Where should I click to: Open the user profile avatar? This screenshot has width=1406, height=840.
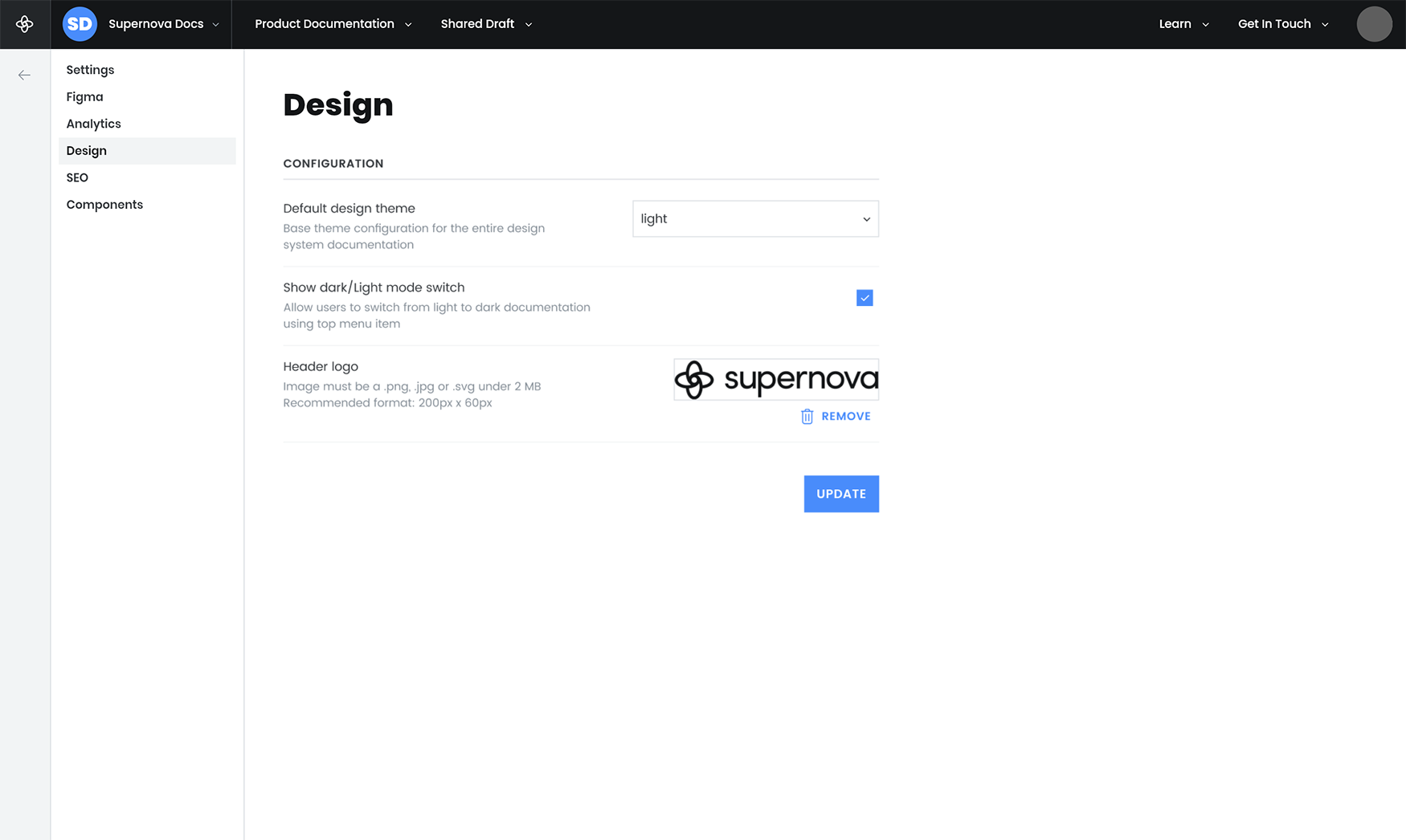(x=1374, y=24)
